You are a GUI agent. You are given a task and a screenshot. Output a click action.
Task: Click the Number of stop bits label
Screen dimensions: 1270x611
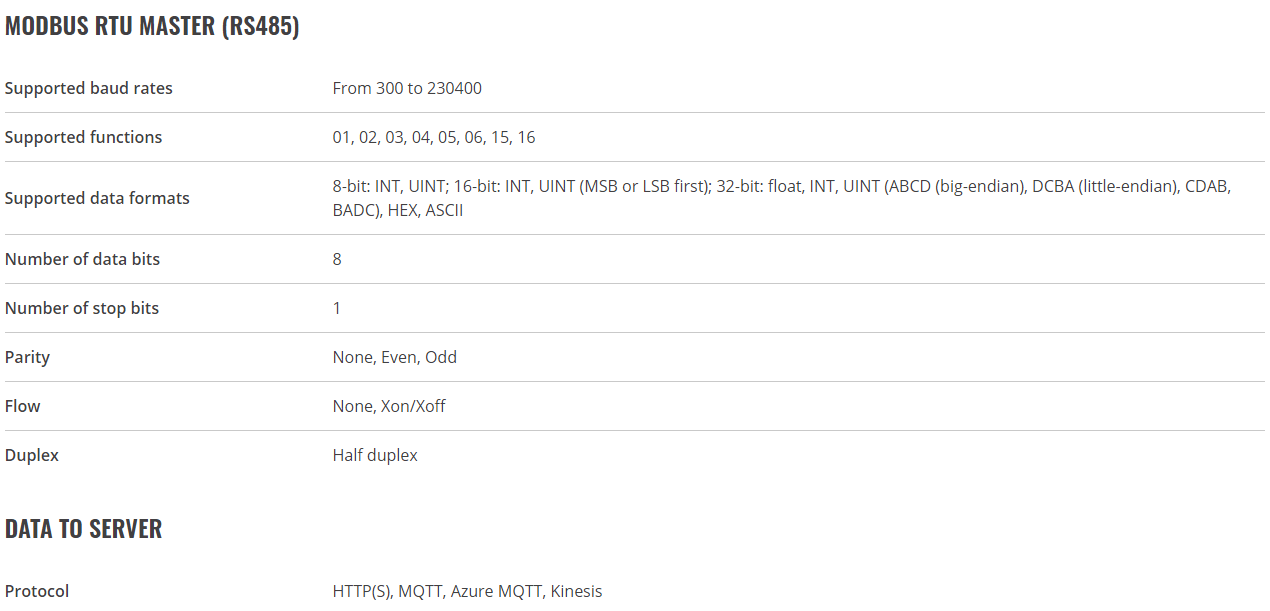pos(82,308)
